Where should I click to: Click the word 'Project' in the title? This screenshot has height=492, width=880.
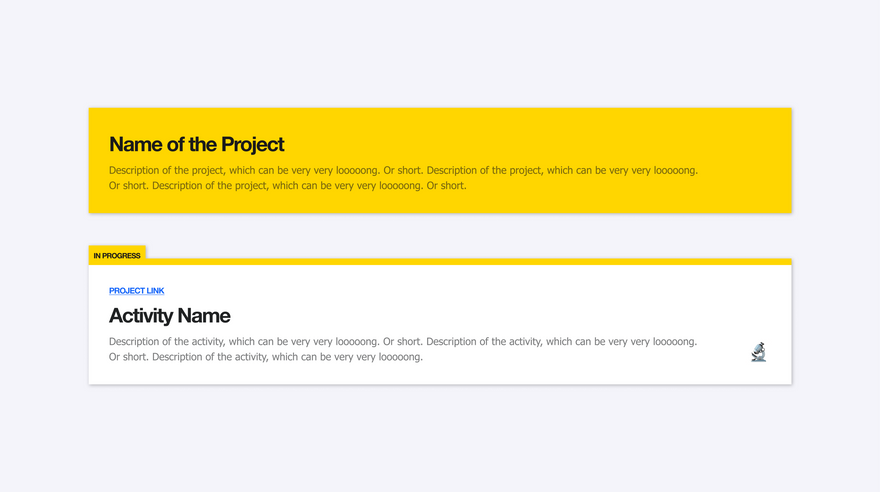tap(253, 144)
